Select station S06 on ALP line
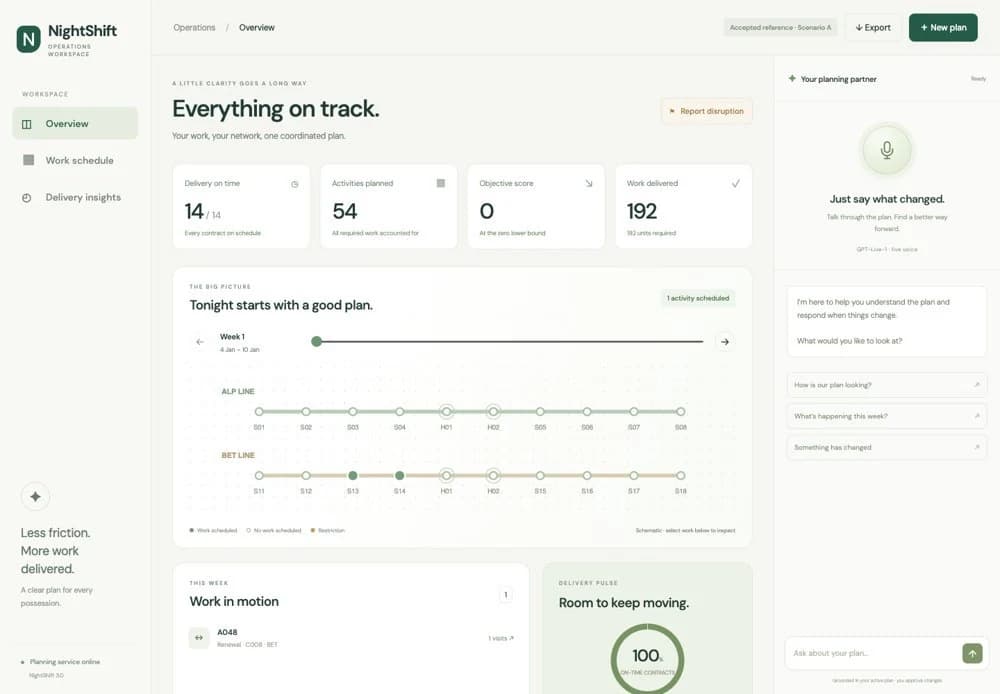 tap(587, 411)
